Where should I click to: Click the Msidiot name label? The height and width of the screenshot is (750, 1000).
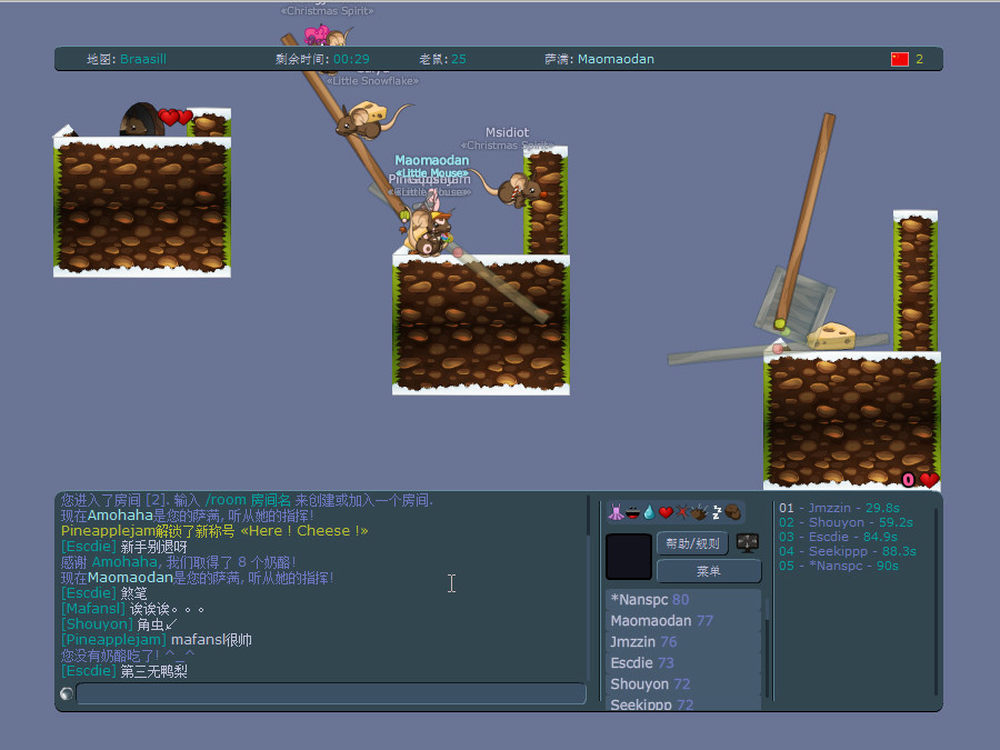(507, 133)
